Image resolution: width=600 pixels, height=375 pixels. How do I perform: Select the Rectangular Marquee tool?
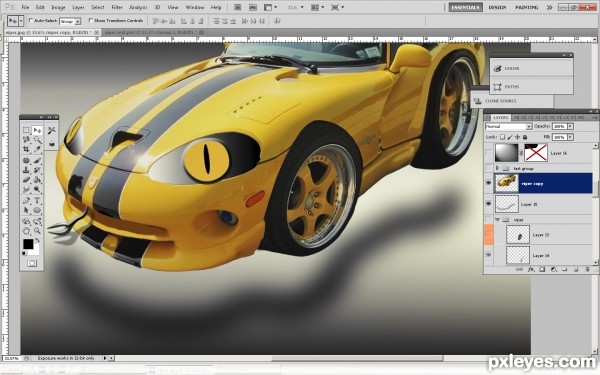click(x=26, y=130)
